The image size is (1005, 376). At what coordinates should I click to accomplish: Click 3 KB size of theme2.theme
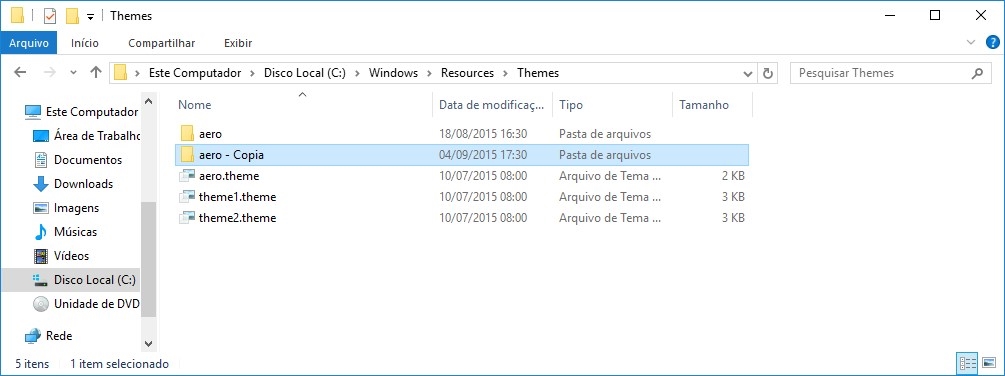pyautogui.click(x=733, y=218)
